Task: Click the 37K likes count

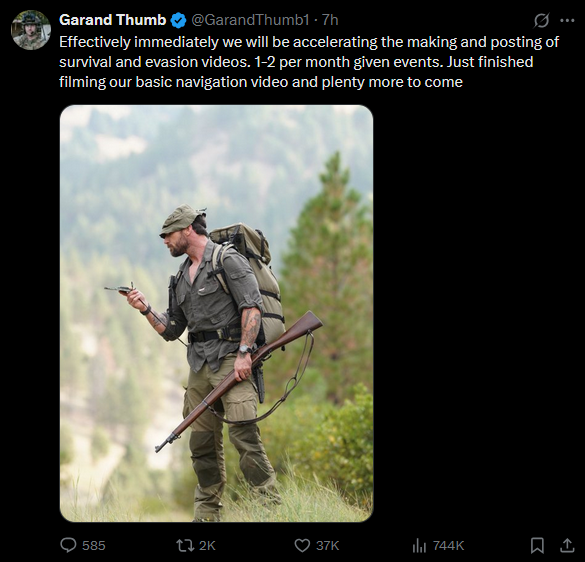Action: click(328, 546)
